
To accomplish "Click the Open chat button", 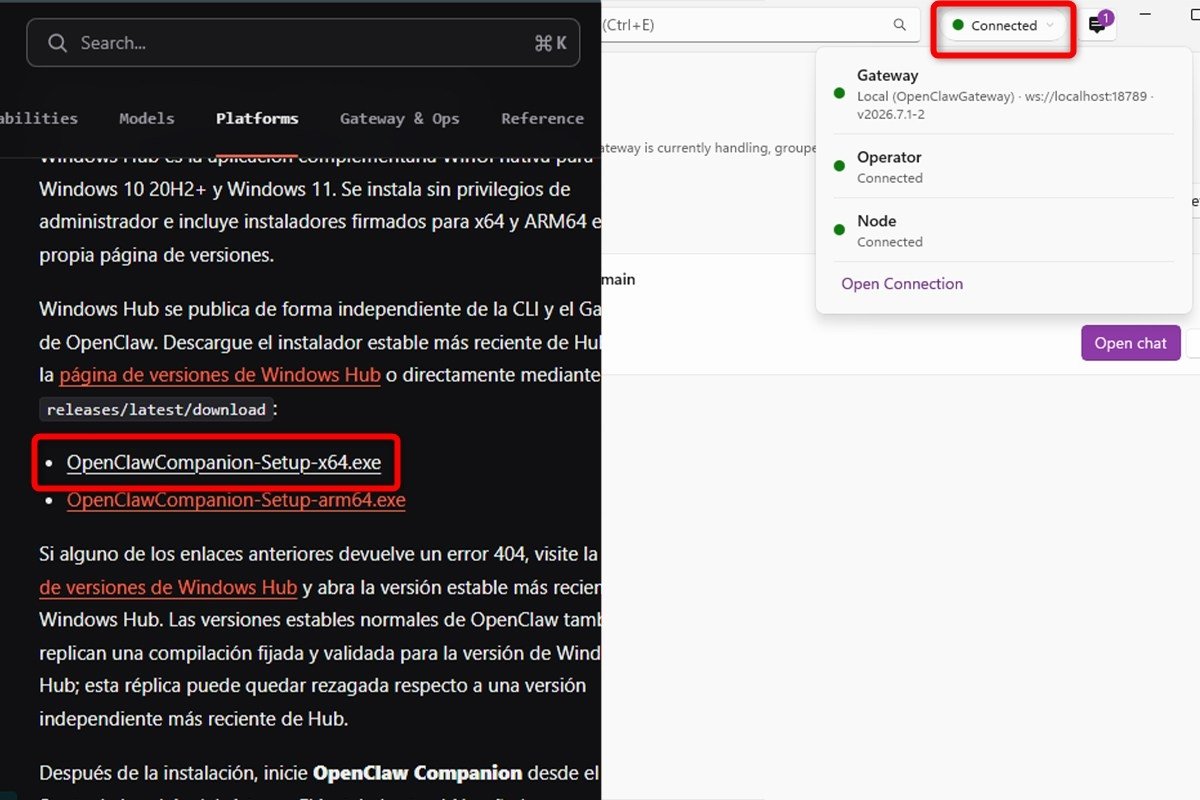I will point(1131,343).
